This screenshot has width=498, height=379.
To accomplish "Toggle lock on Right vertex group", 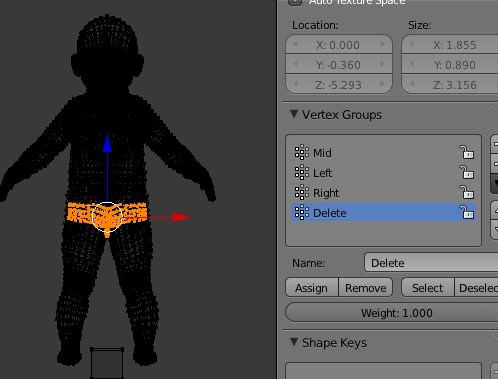I will [x=467, y=192].
